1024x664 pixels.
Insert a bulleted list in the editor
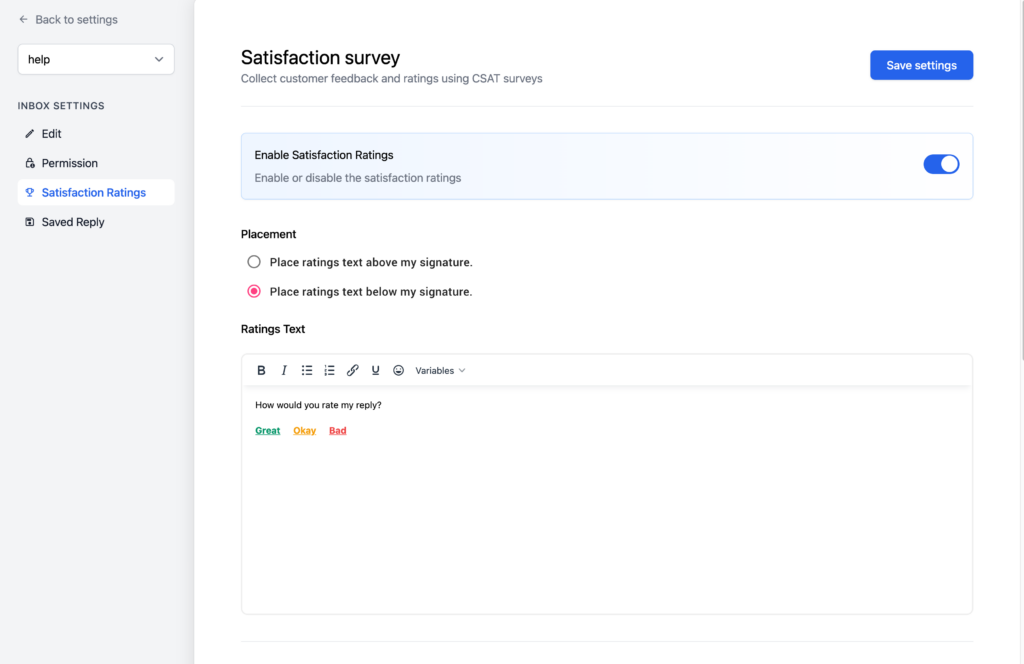307,370
